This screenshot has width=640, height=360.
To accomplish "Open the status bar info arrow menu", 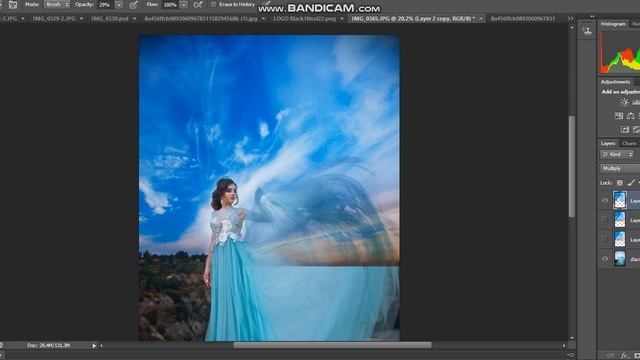I will pyautogui.click(x=94, y=346).
